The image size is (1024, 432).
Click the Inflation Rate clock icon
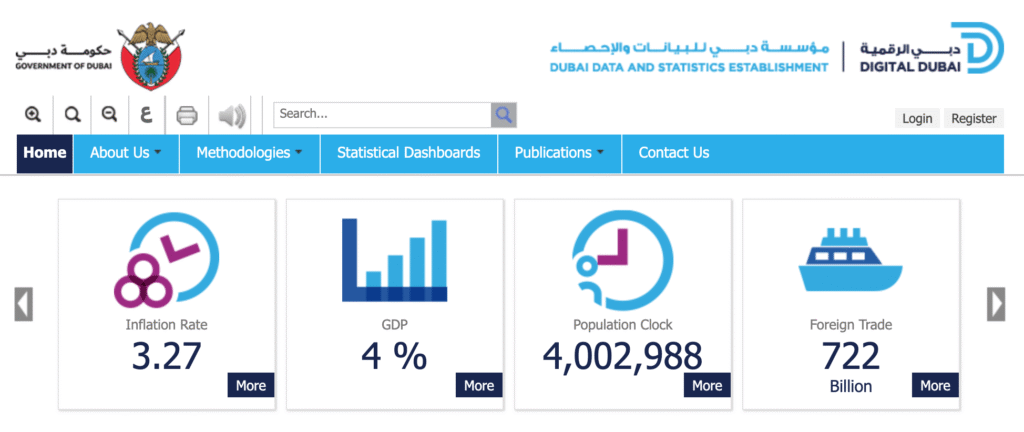pyautogui.click(x=166, y=260)
